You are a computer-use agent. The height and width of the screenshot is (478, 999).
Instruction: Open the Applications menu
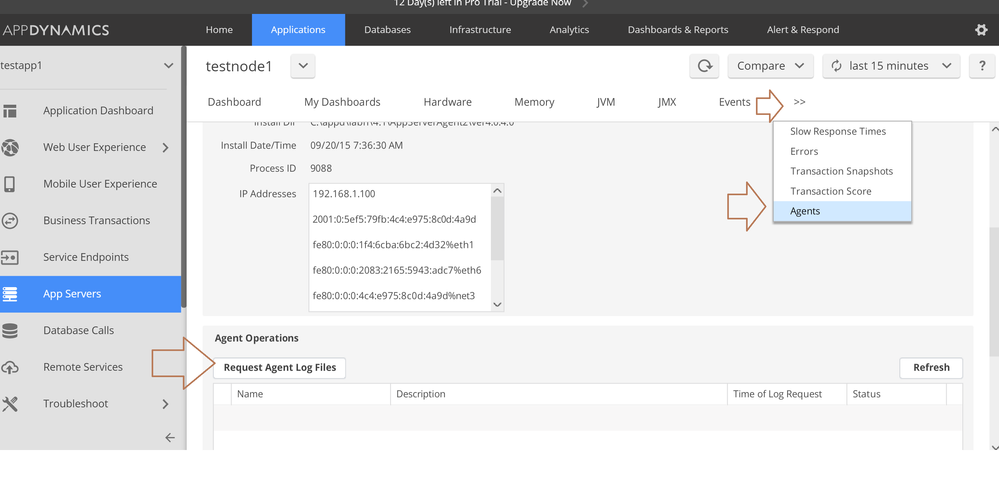[298, 30]
